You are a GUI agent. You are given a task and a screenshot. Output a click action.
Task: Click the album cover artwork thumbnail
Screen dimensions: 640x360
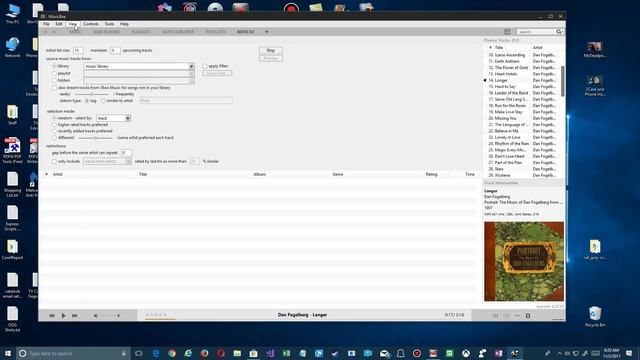tap(524, 262)
